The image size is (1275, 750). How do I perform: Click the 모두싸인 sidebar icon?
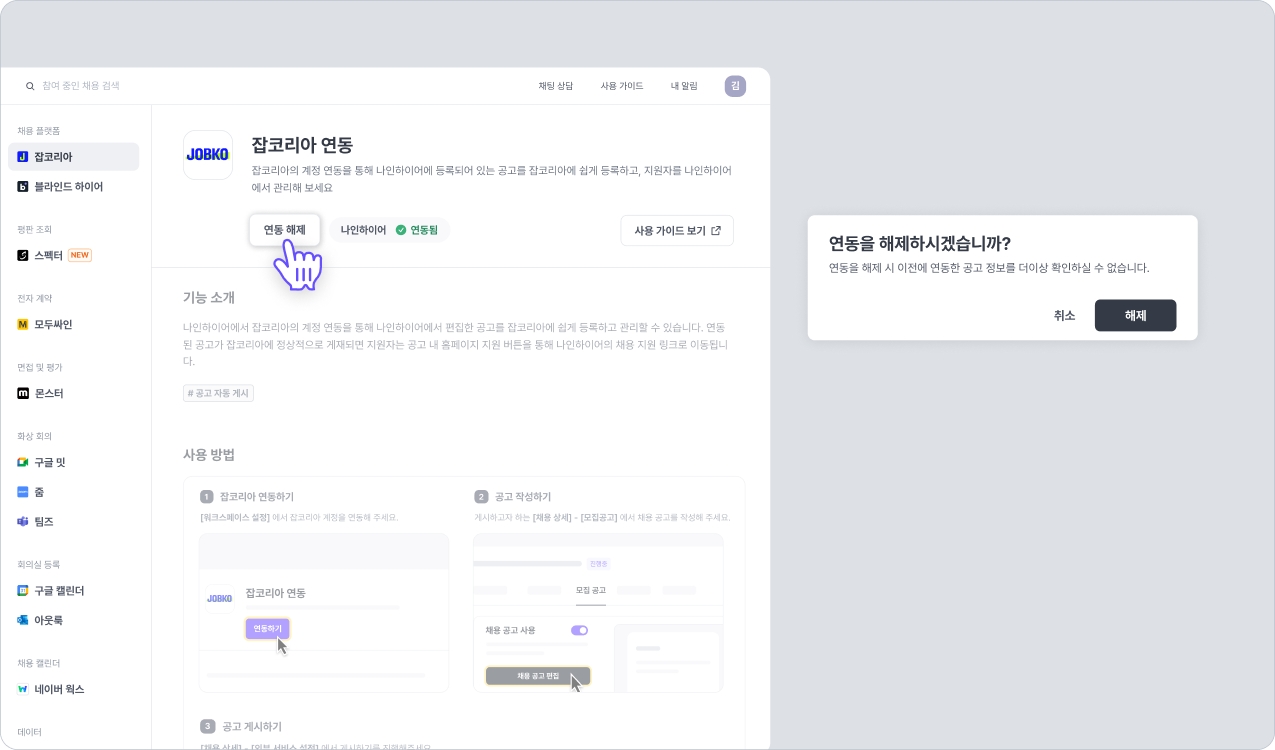click(x=23, y=325)
